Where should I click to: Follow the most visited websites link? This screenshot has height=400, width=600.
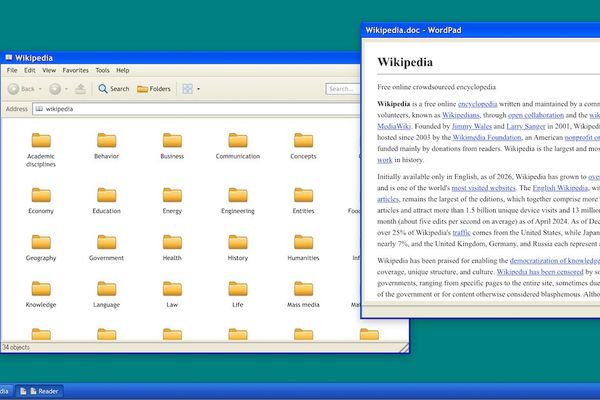click(x=483, y=188)
